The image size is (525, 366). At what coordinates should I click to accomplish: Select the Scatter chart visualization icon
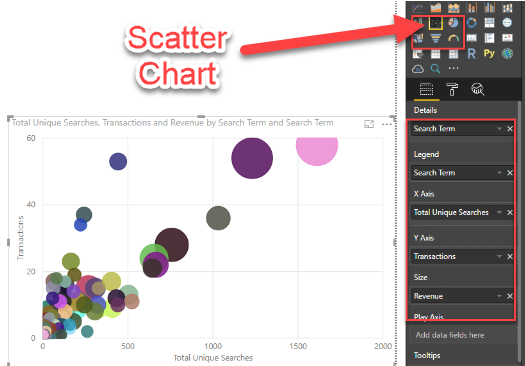tap(436, 23)
